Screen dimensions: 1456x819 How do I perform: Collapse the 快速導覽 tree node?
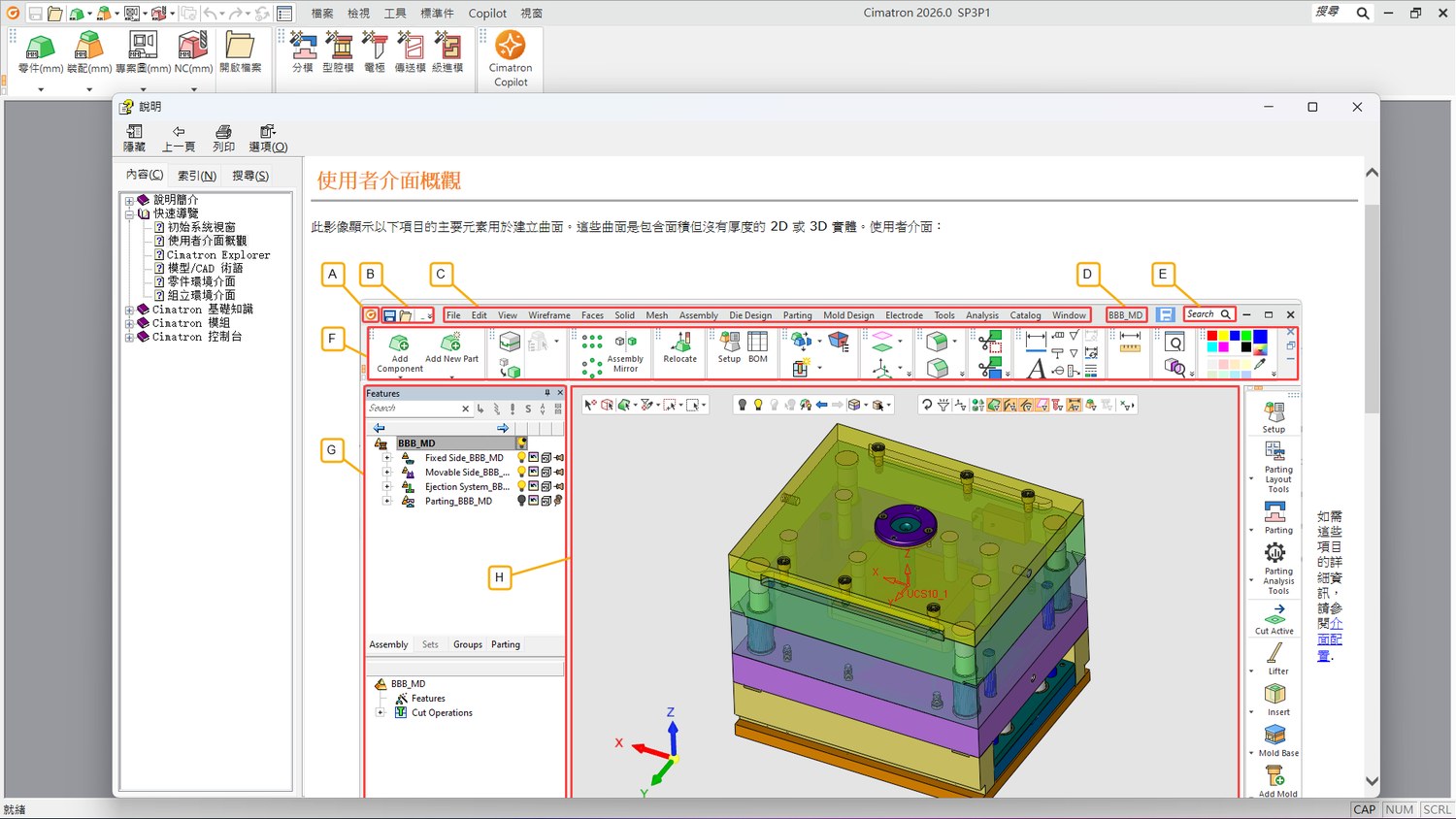[x=129, y=214]
